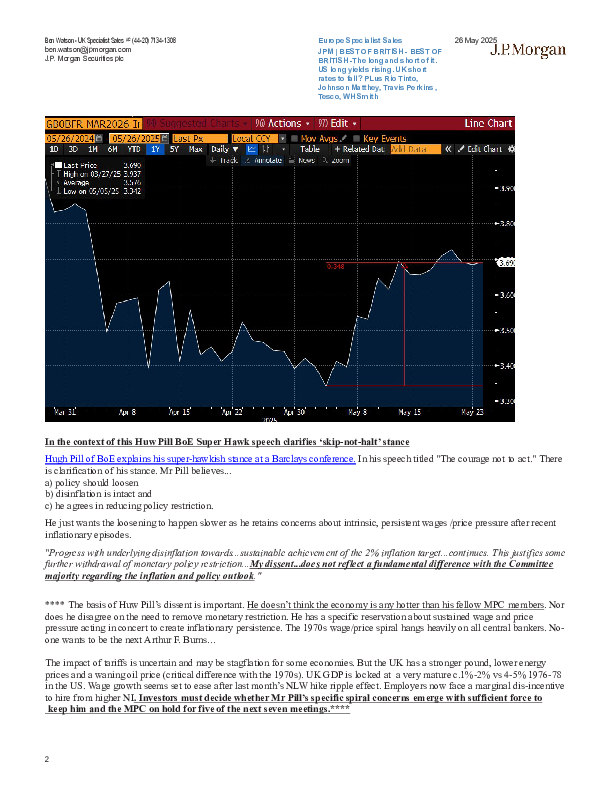Open the end date calendar picker icon
The height and width of the screenshot is (792, 612).
[165, 138]
